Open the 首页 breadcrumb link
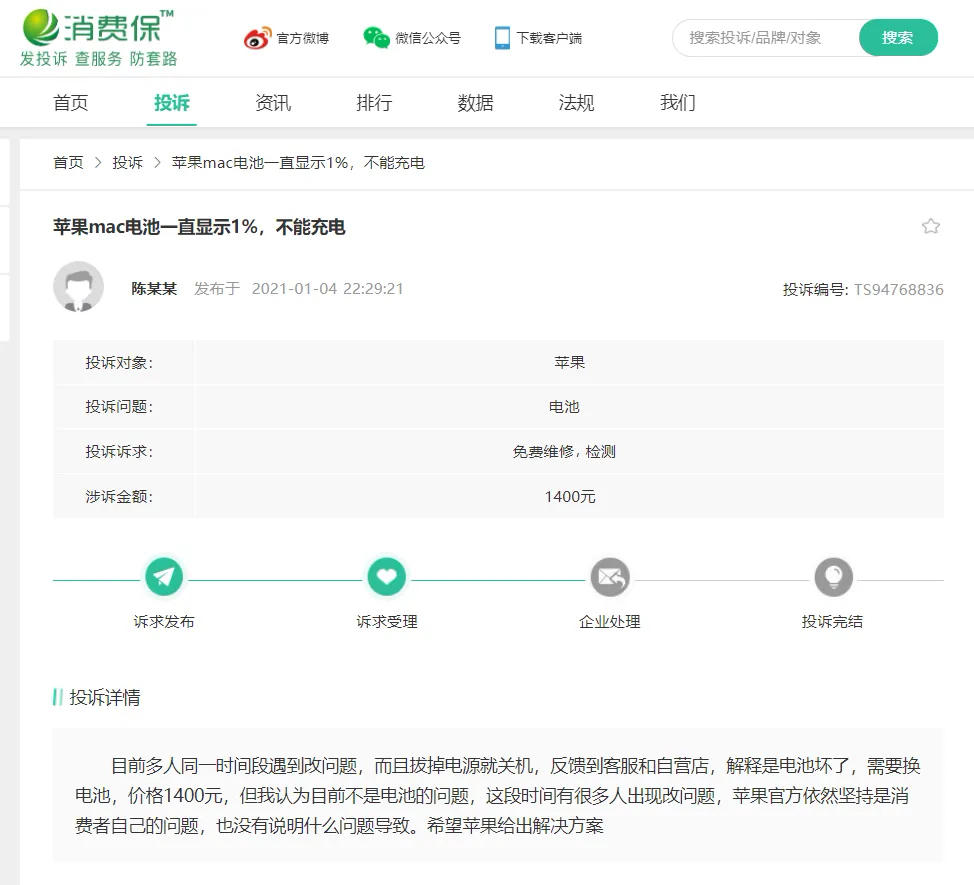The height and width of the screenshot is (885, 974). pos(68,162)
